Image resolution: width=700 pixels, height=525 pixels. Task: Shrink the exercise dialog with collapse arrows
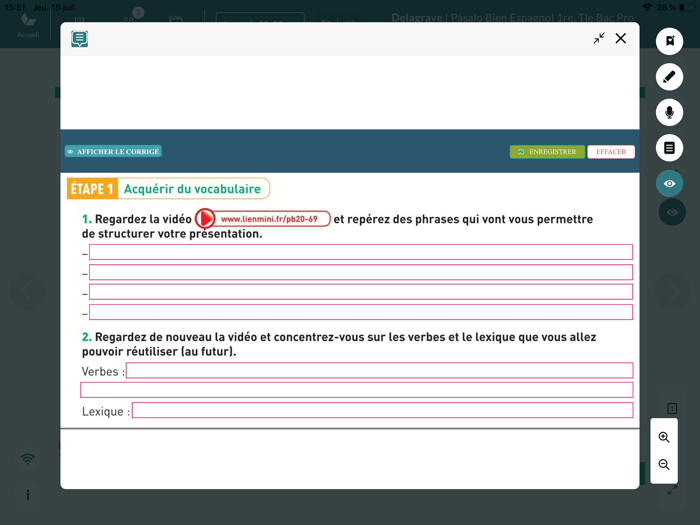(599, 38)
